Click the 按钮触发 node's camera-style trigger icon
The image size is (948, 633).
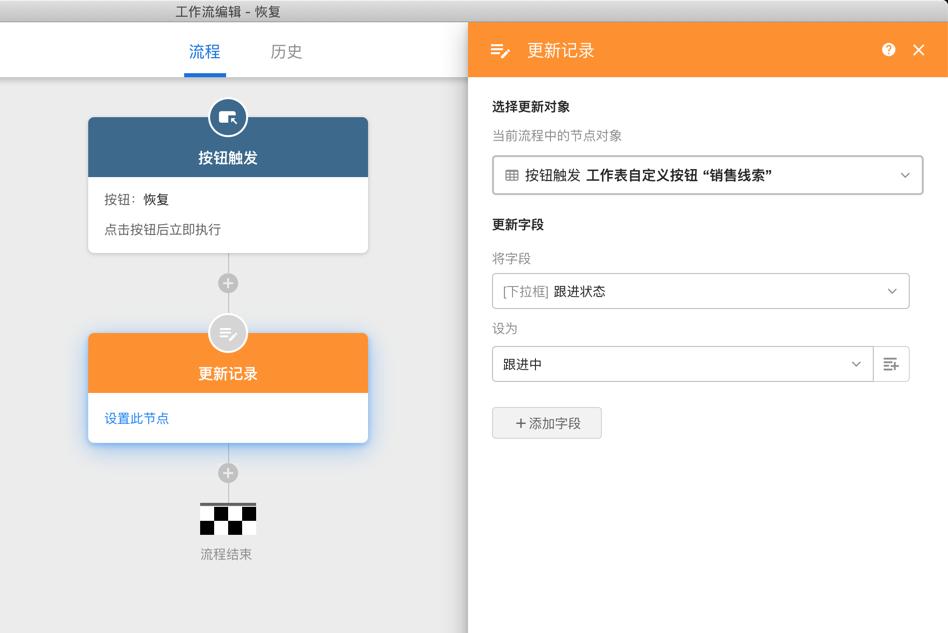click(x=228, y=115)
